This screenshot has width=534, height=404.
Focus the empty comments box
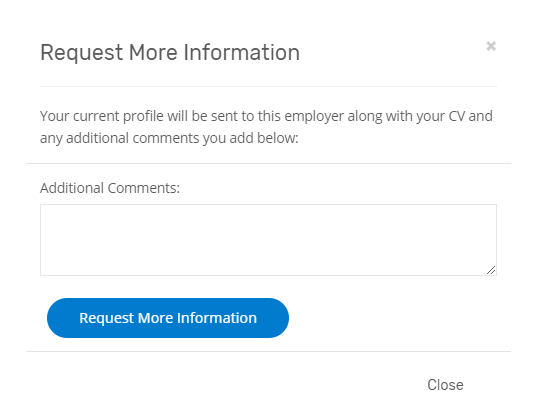click(268, 240)
